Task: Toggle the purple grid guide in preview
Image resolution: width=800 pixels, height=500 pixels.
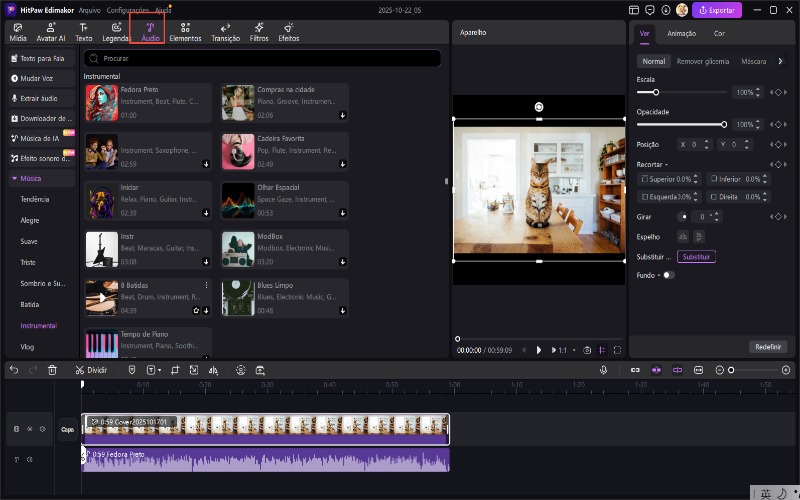Action: click(x=602, y=350)
